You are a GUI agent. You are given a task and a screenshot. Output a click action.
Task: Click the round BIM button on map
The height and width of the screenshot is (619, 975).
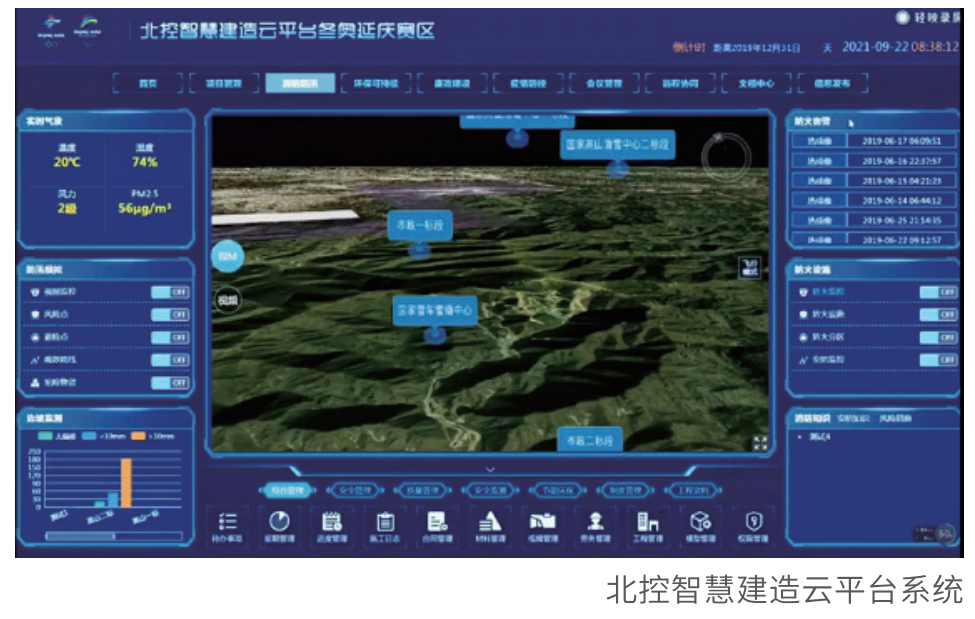228,256
